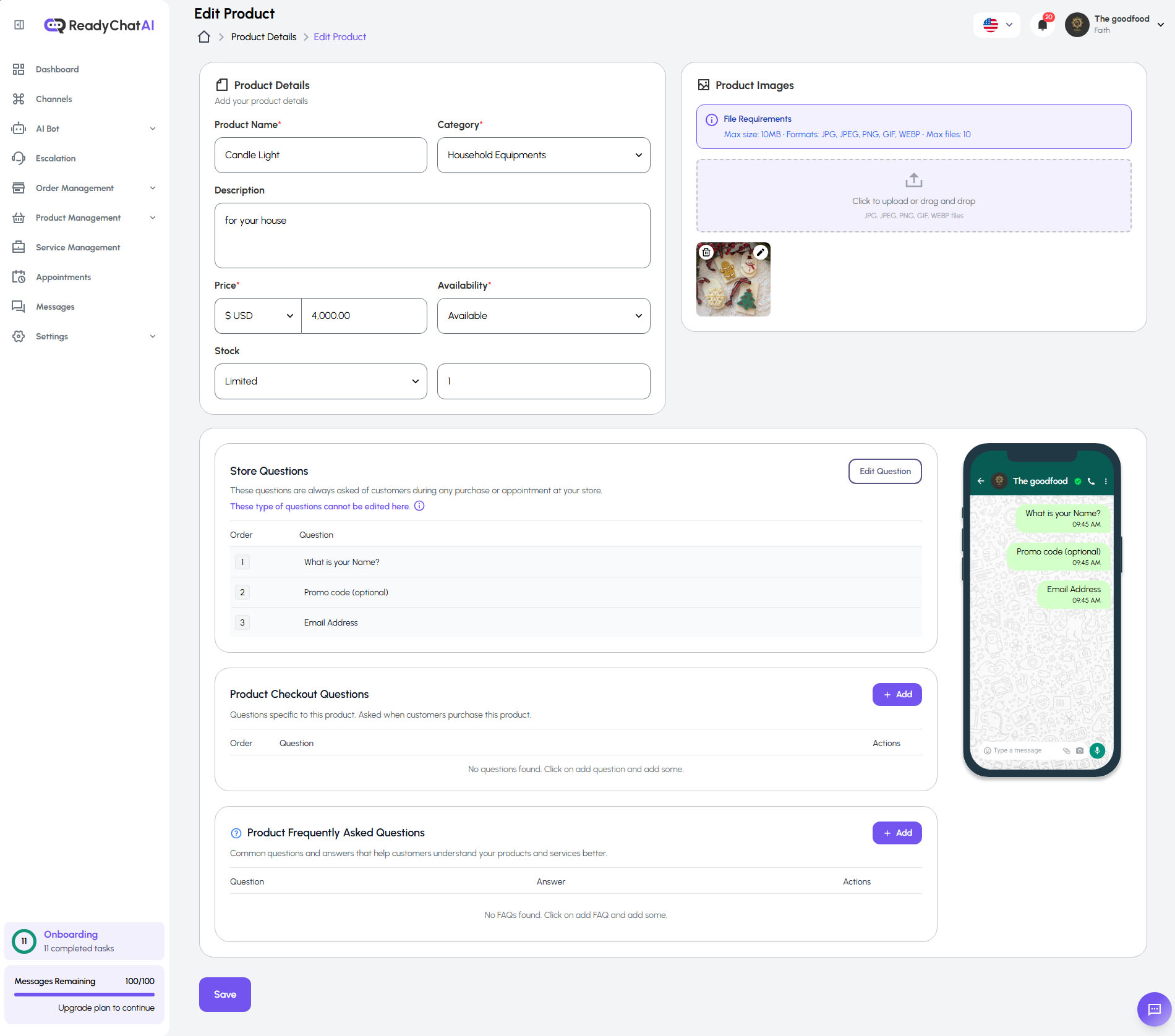1175x1036 pixels.
Task: Save the product changes
Action: point(224,994)
